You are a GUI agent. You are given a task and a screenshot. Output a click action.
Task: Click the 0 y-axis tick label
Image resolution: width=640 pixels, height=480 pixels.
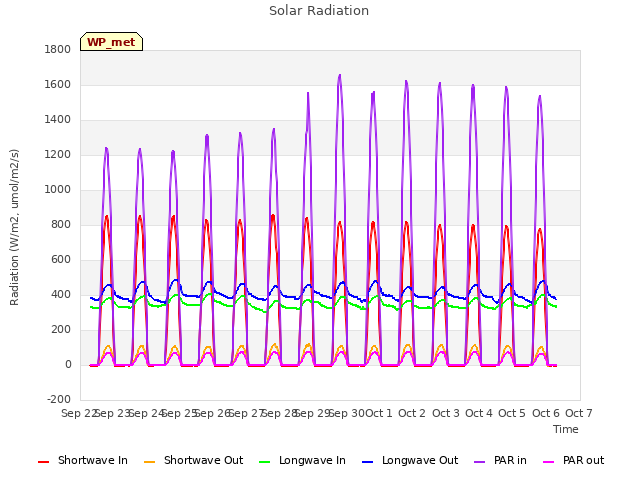coord(68,365)
